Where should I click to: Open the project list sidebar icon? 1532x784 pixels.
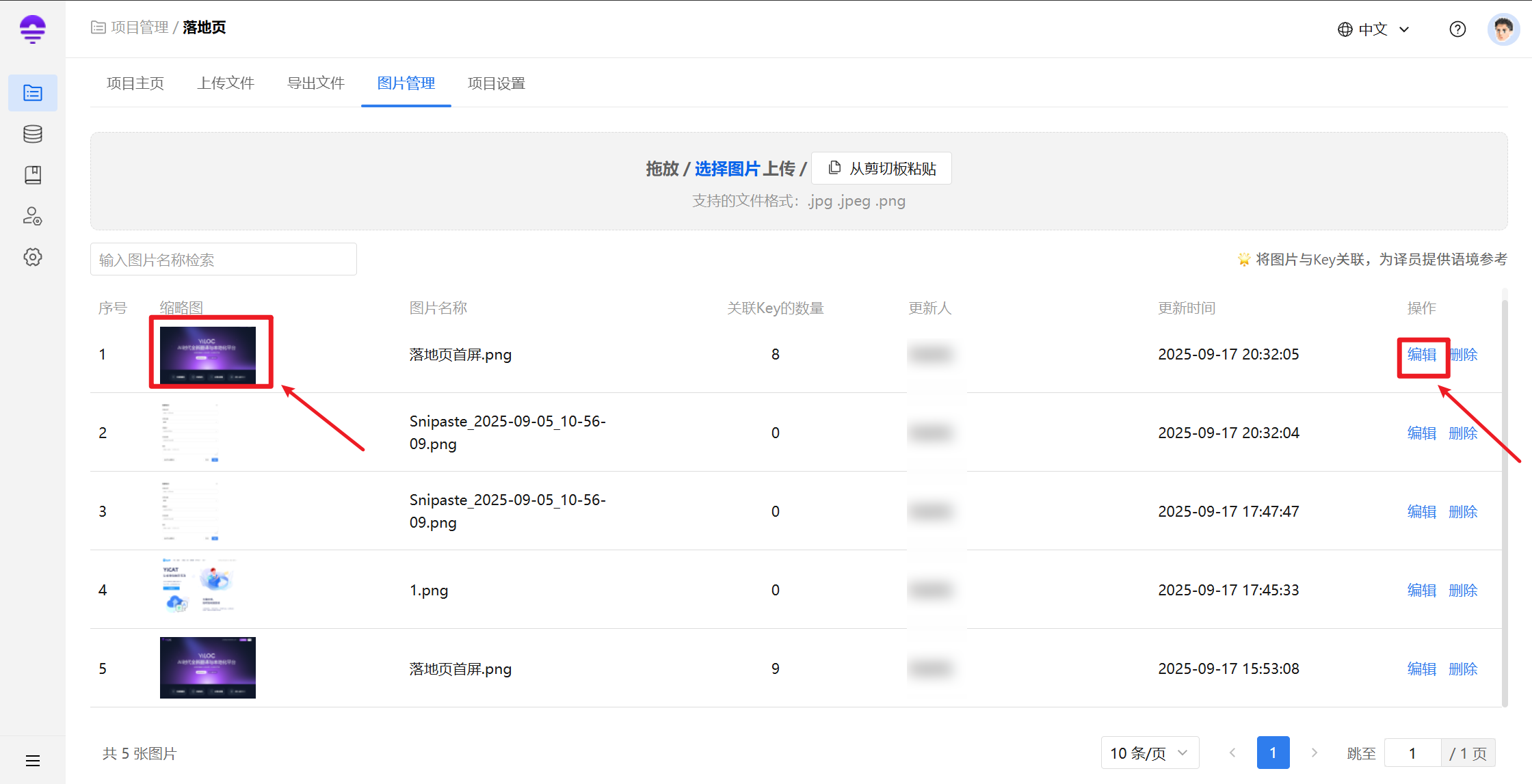(32, 93)
